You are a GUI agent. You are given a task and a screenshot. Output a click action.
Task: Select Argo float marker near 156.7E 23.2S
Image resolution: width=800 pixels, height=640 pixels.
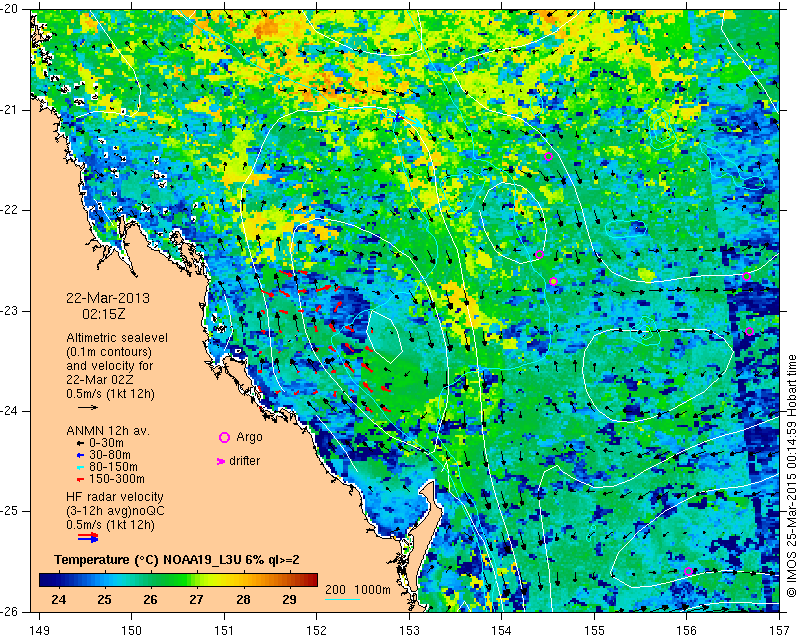coord(749,332)
